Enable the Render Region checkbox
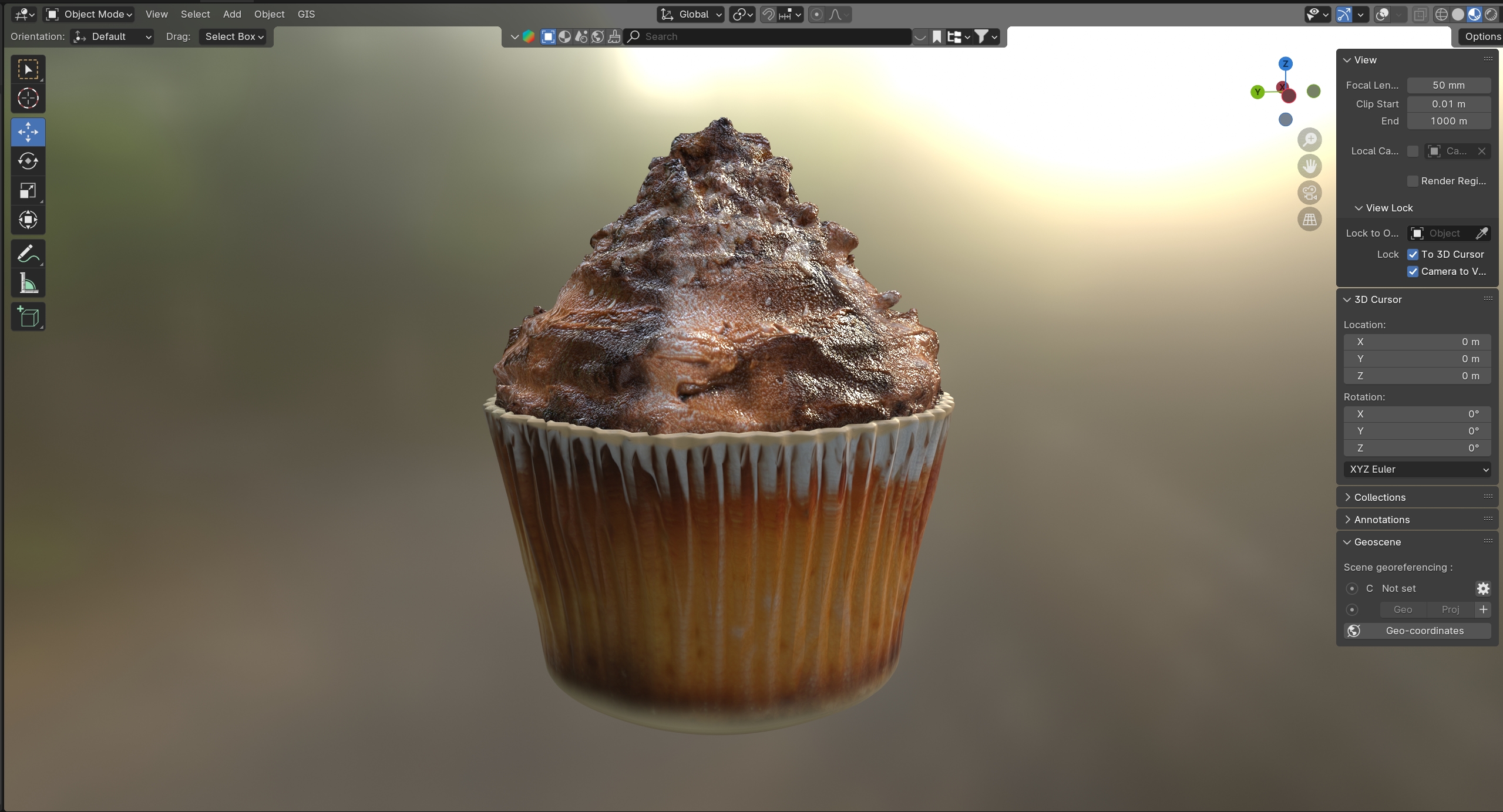Viewport: 1503px width, 812px height. (x=1413, y=181)
